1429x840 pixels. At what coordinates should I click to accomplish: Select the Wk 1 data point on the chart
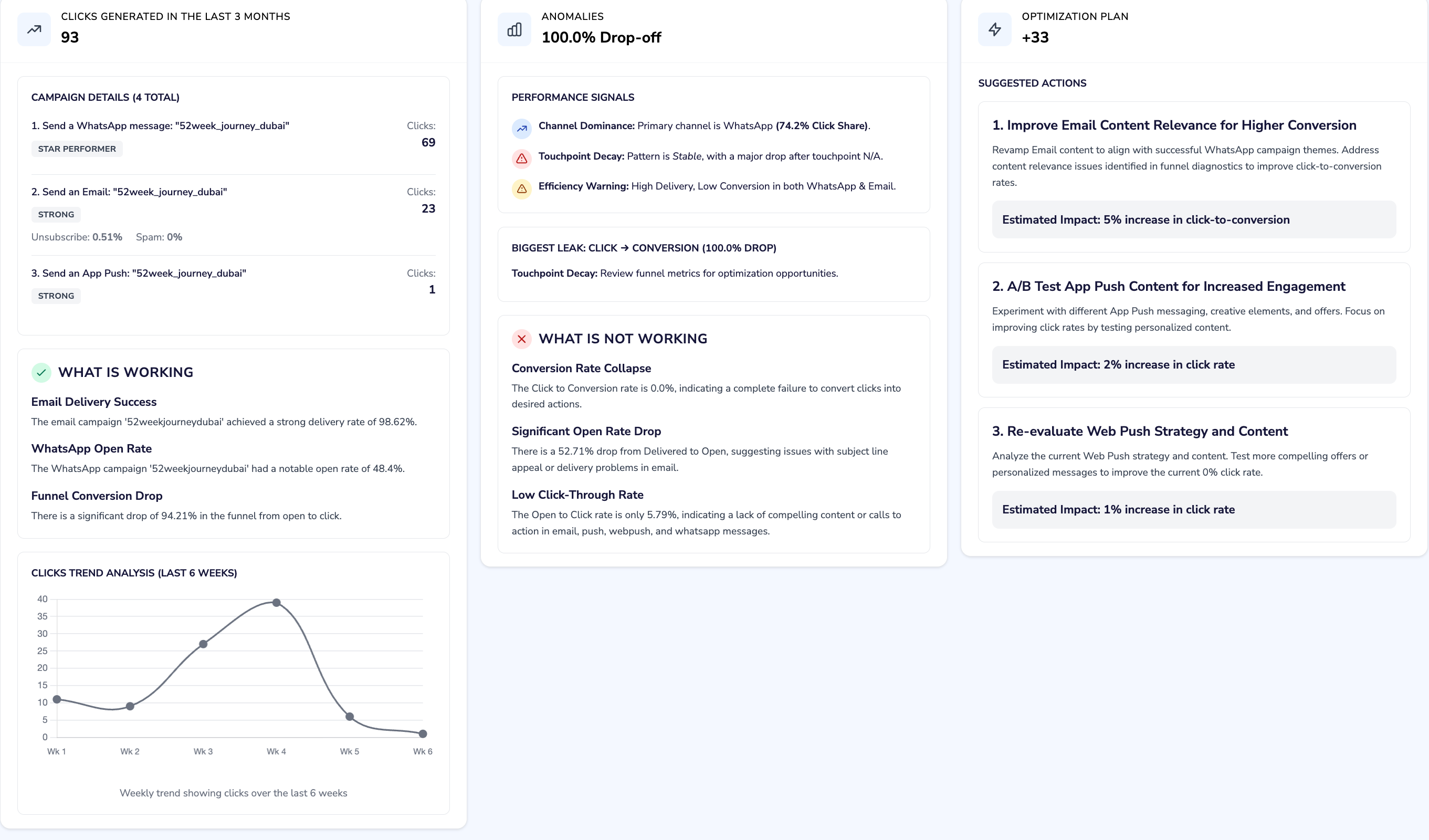[56, 699]
